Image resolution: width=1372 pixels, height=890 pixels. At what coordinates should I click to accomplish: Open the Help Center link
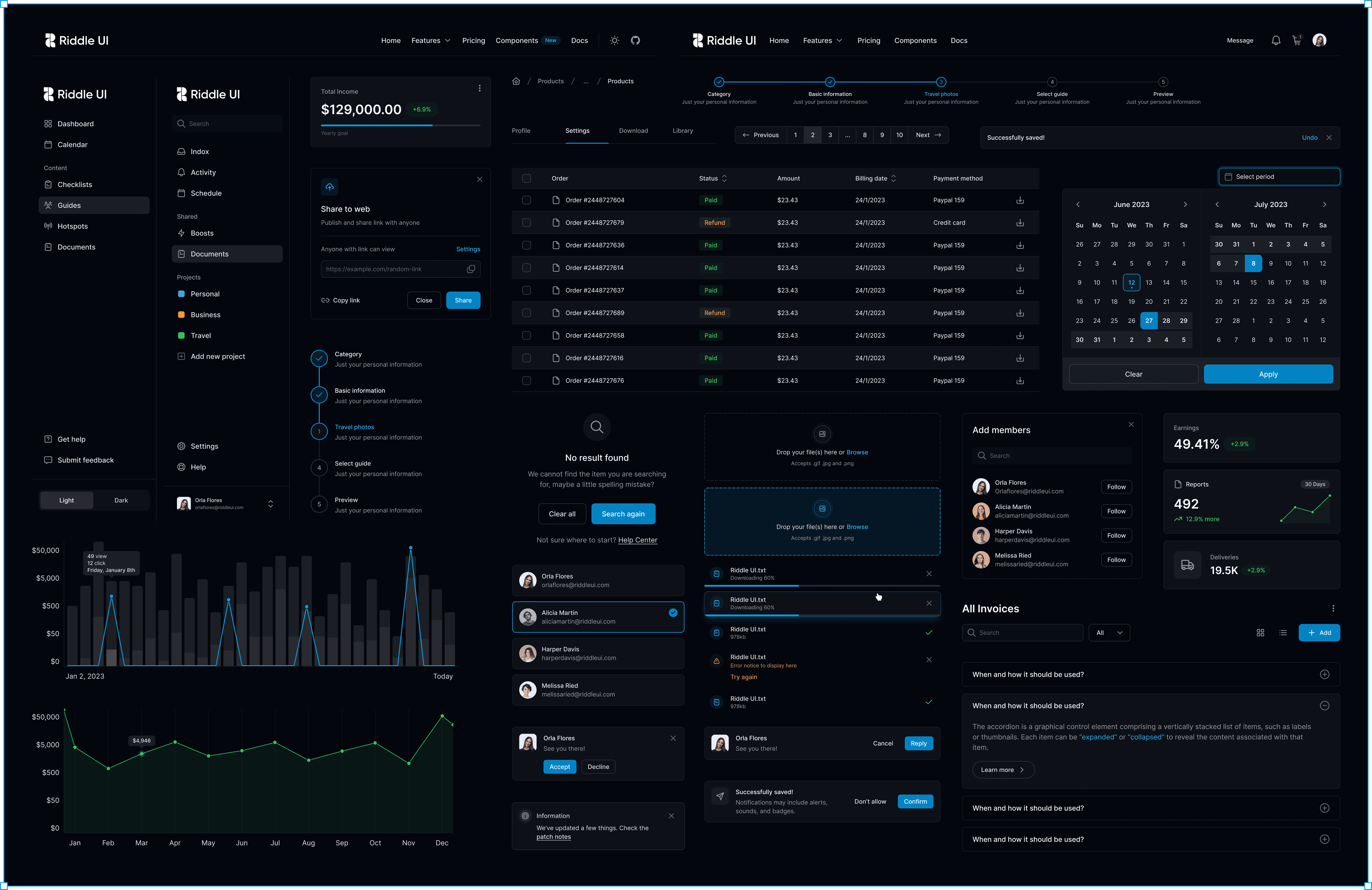coord(637,541)
